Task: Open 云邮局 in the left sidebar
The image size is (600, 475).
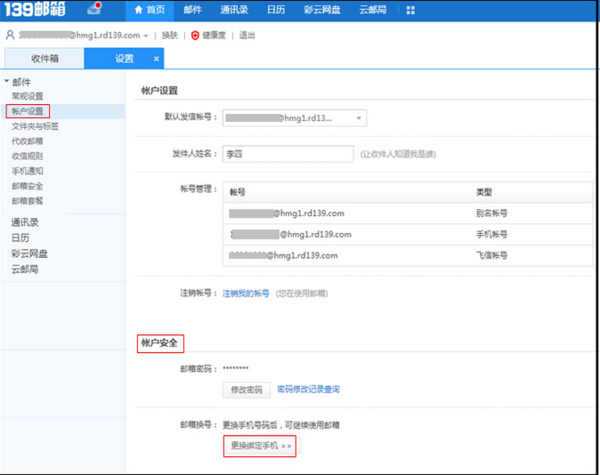Action: pyautogui.click(x=24, y=269)
